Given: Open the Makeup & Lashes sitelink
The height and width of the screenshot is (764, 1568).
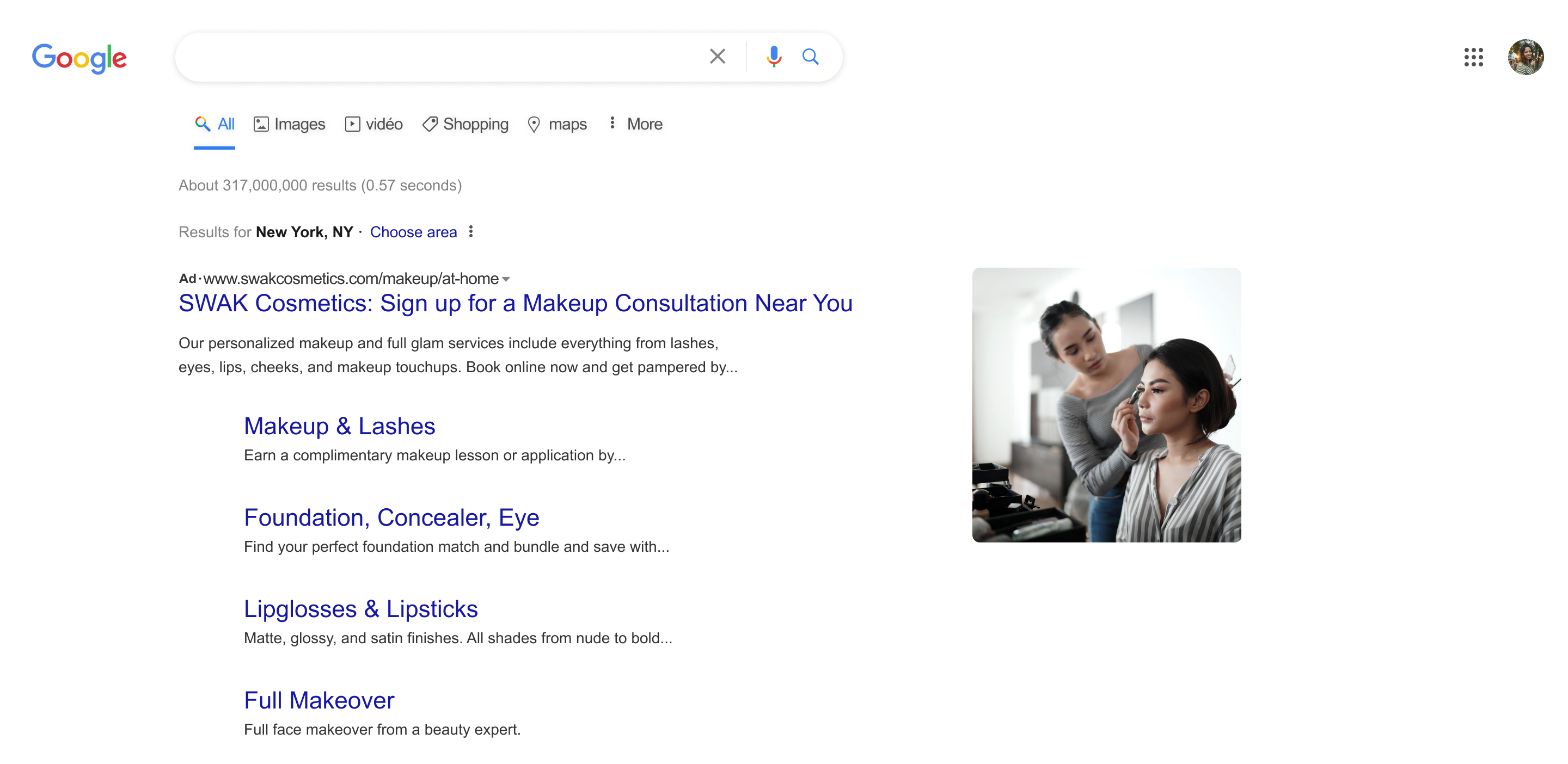Looking at the screenshot, I should [339, 426].
